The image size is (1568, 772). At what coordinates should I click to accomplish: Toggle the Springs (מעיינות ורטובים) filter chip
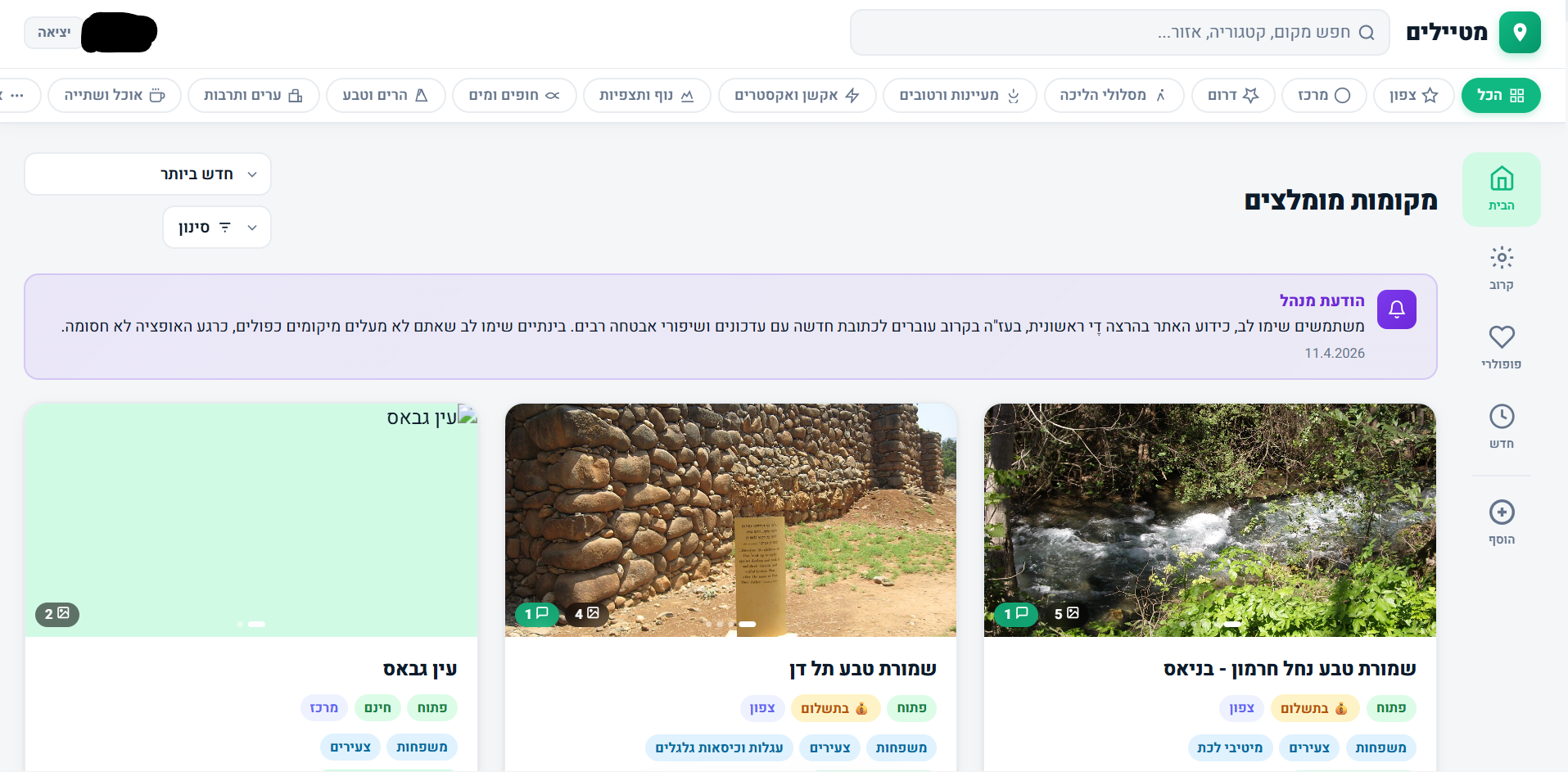point(959,96)
